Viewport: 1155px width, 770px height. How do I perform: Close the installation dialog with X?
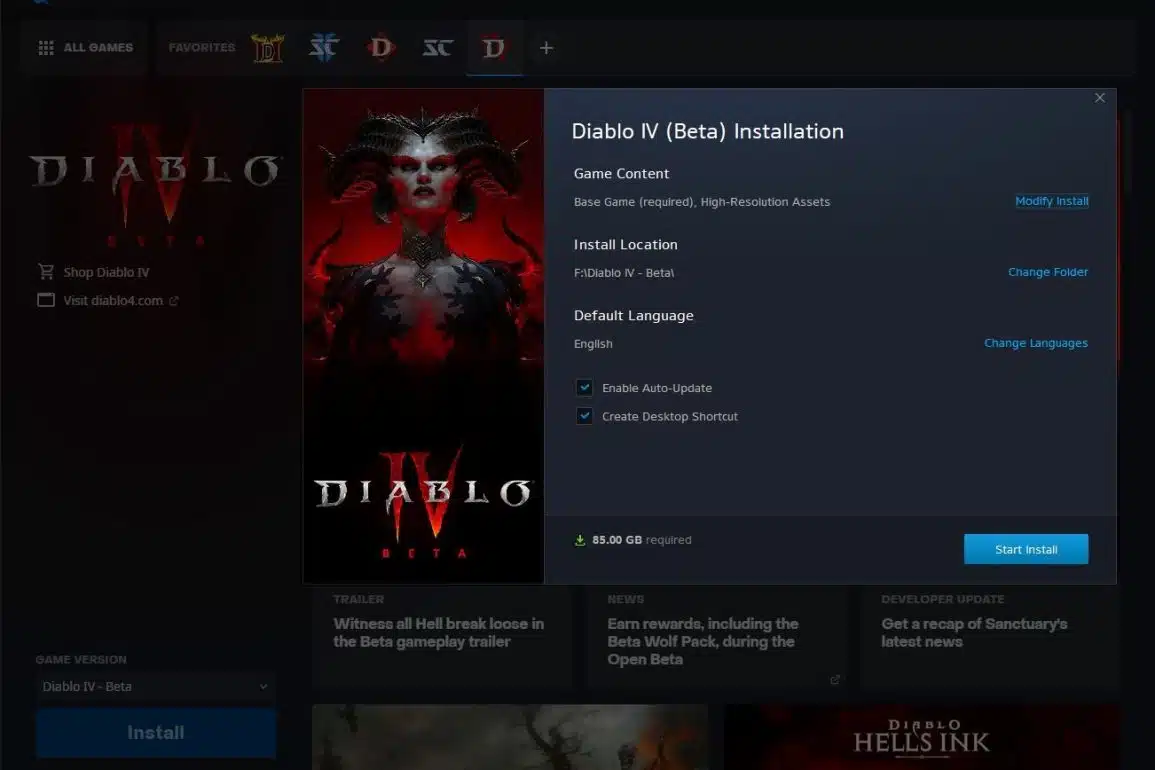[1100, 98]
